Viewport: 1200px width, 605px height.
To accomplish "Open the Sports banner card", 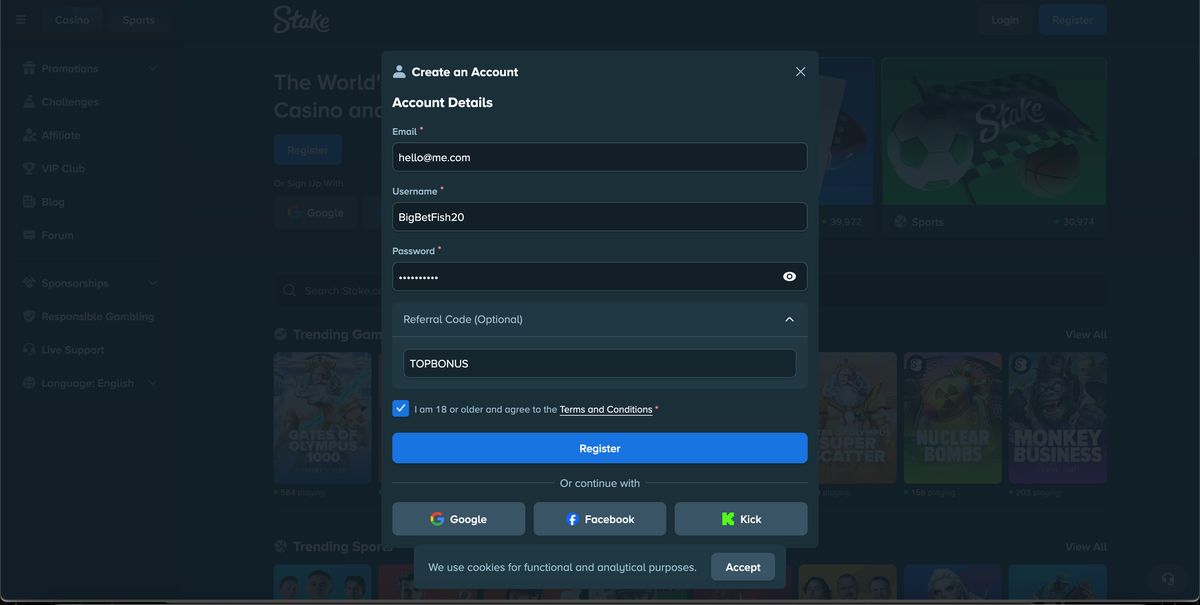I will pyautogui.click(x=994, y=147).
